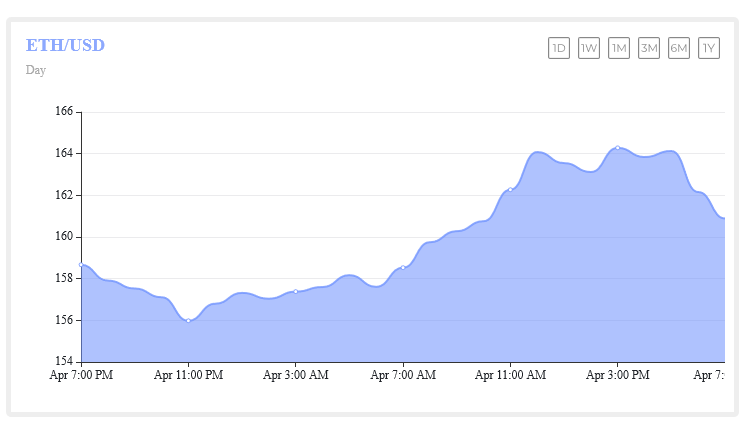The width and height of the screenshot is (756, 431).
Task: Select data point above Apr 3:00 AM
Action: (x=296, y=291)
